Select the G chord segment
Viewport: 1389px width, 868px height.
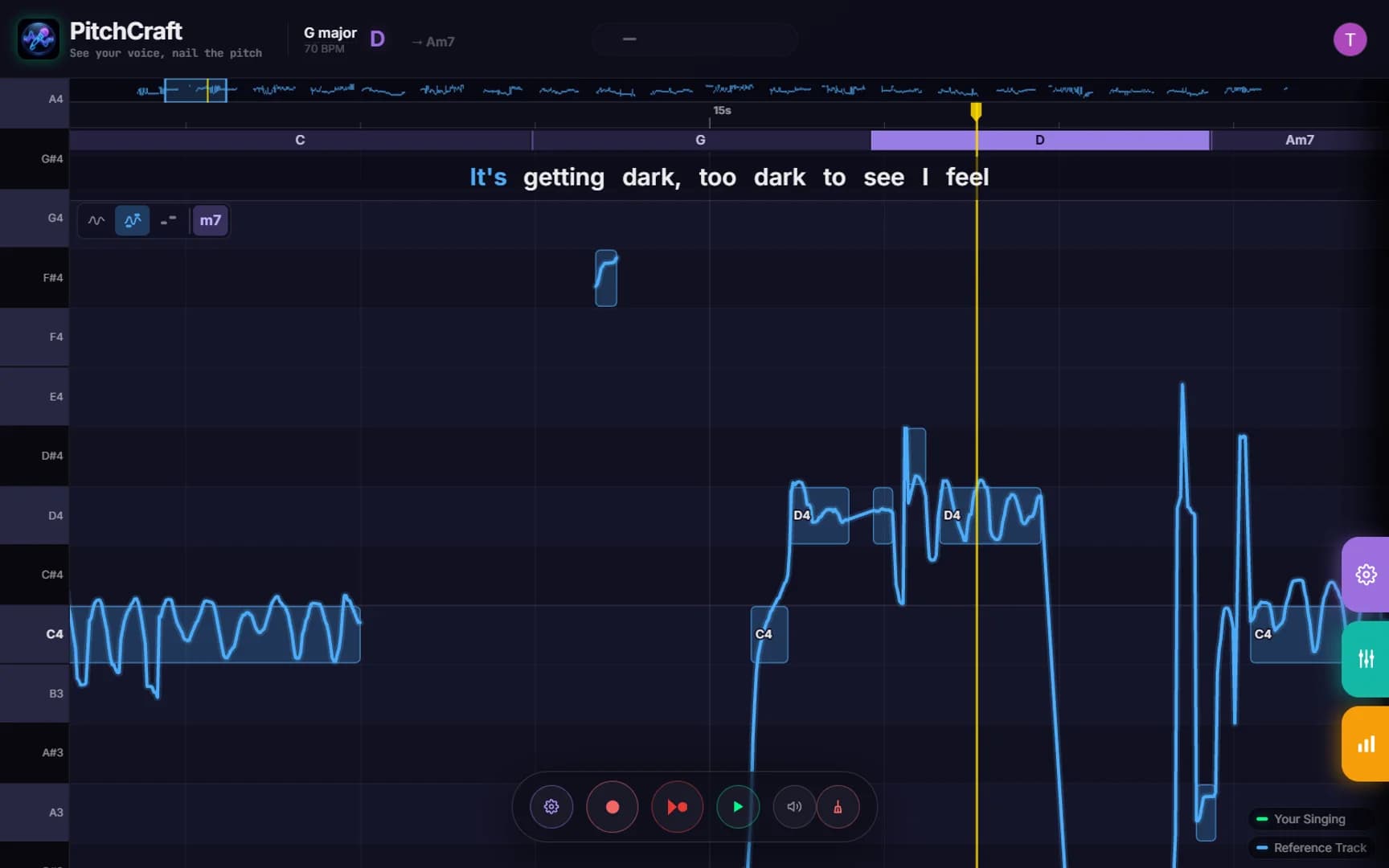[x=701, y=140]
